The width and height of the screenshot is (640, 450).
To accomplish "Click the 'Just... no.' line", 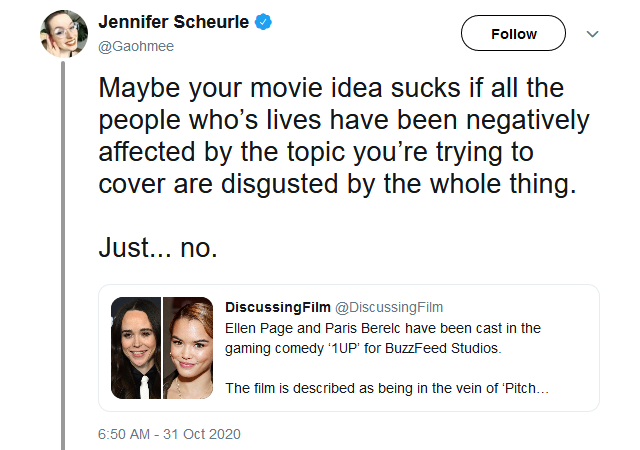I will (158, 248).
